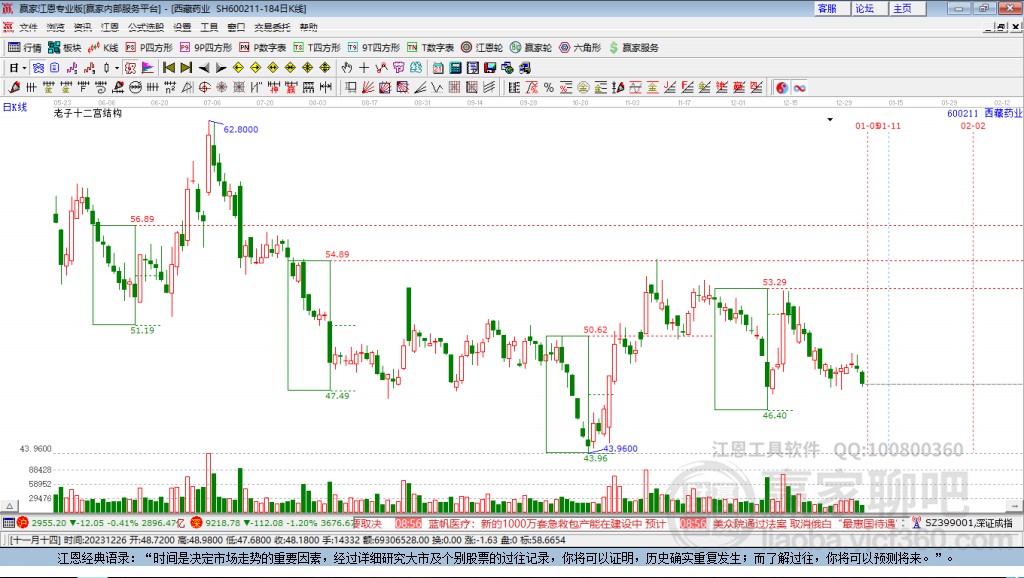The height and width of the screenshot is (578, 1024).
Task: Switch to the K线 chart view
Action: click(103, 47)
